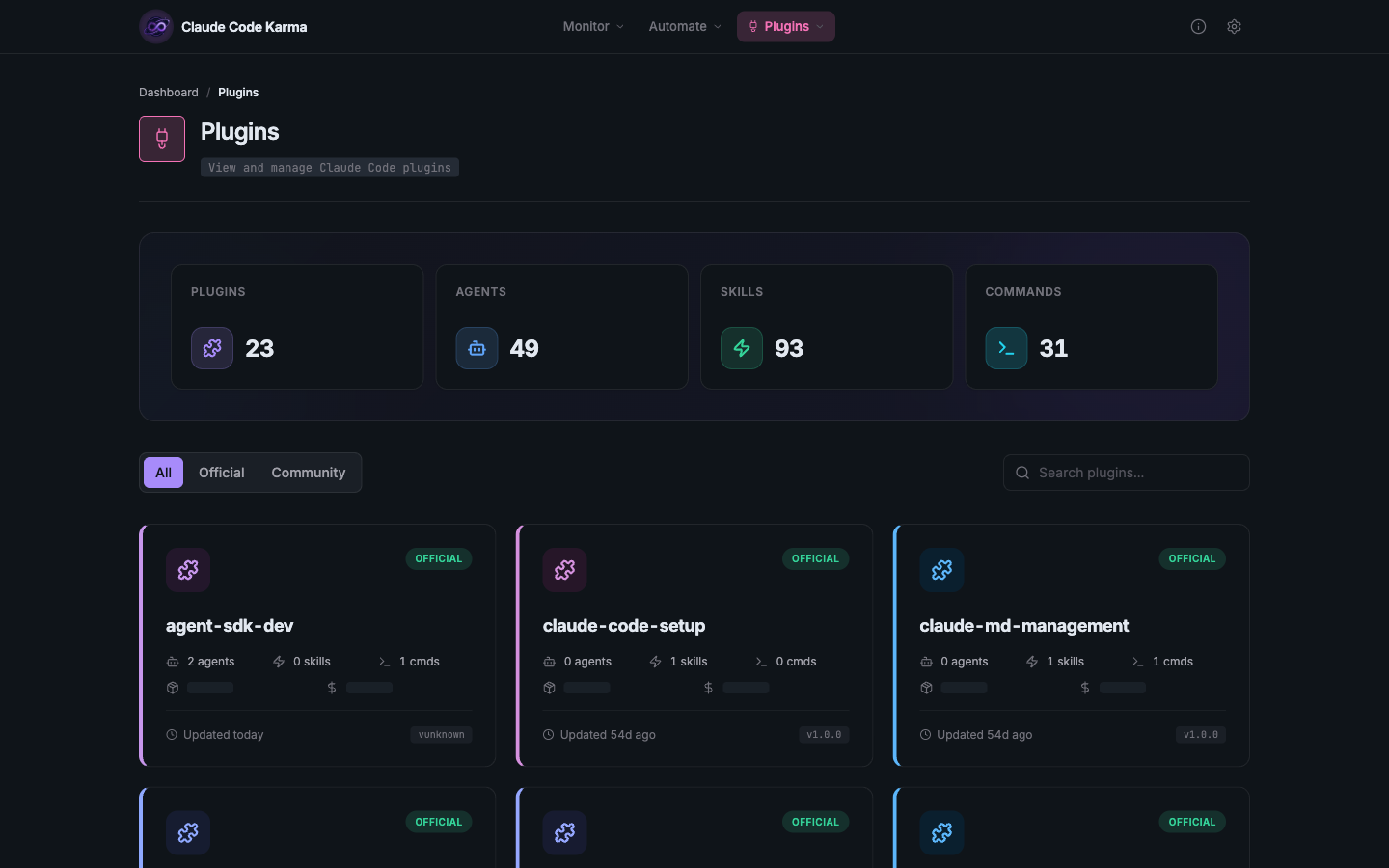The height and width of the screenshot is (868, 1389).
Task: Click the puzzle icon on claude-code-setup card
Action: 565,570
